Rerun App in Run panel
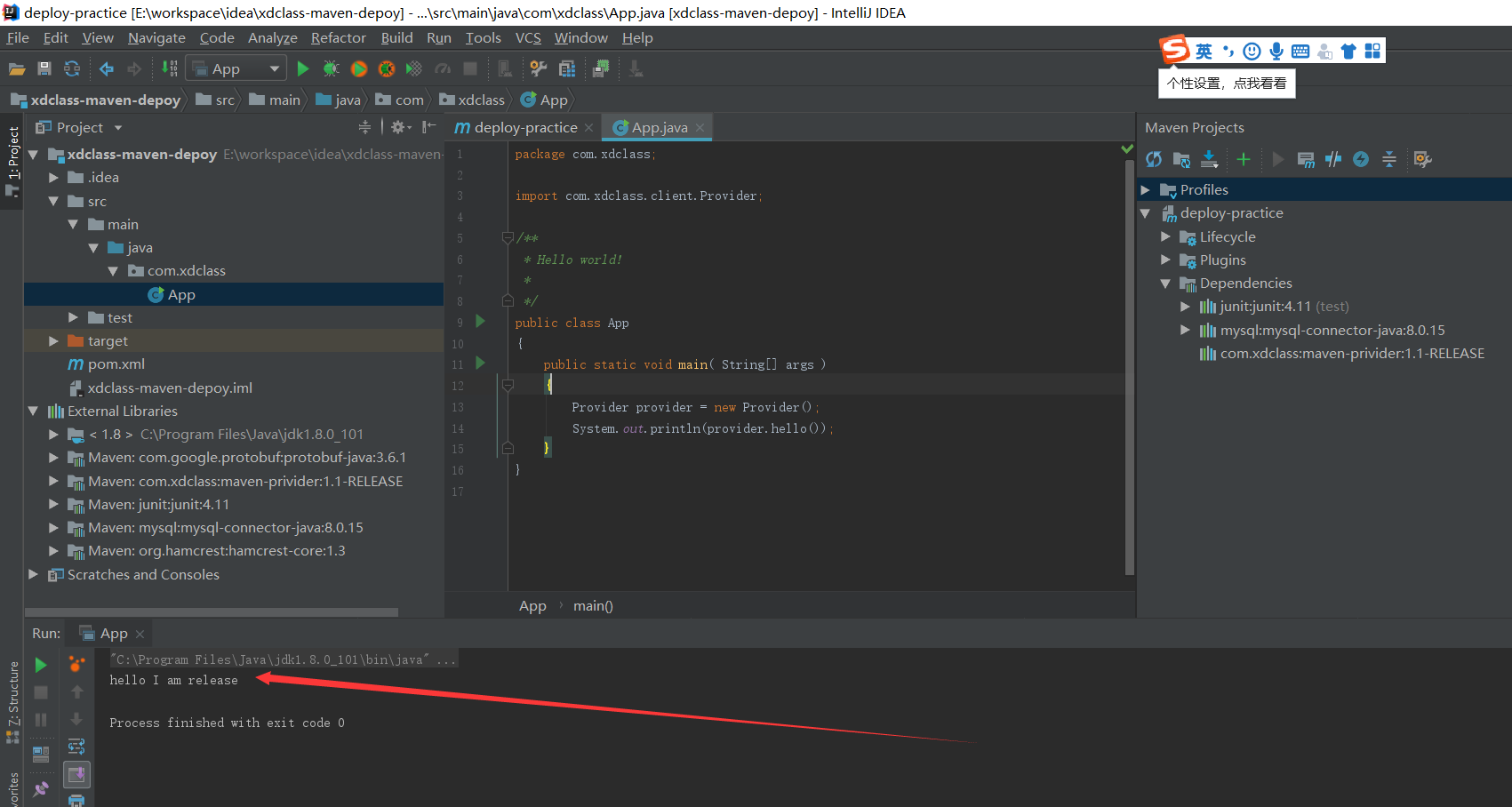This screenshot has height=807, width=1512. [41, 665]
